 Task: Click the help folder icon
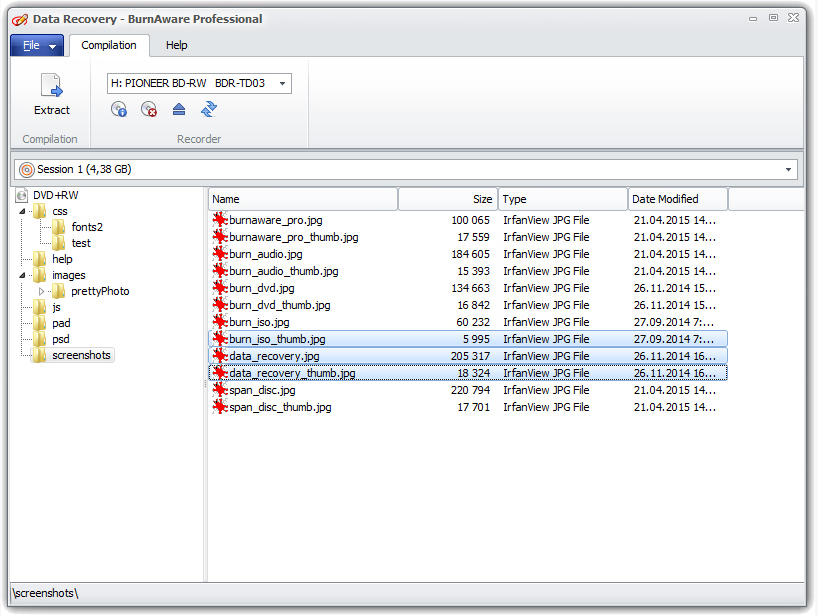click(x=40, y=259)
